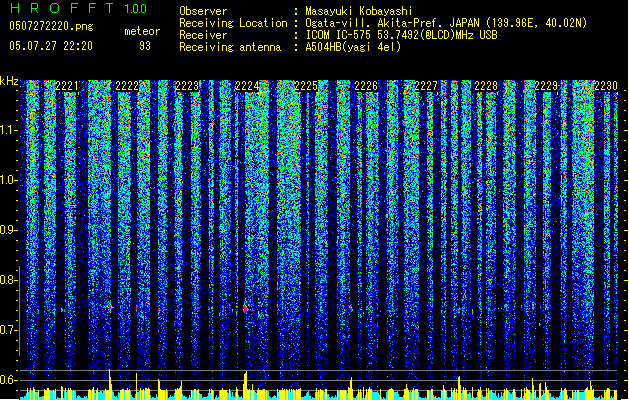Click the Ogata-vill. Akita-Pref. JAPAN location text
This screenshot has height=400, width=629.
[x=446, y=23]
